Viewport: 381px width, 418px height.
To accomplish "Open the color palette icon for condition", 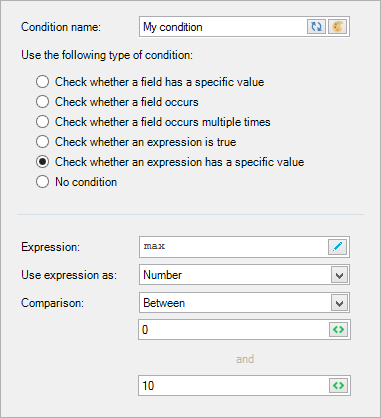I will (337, 27).
